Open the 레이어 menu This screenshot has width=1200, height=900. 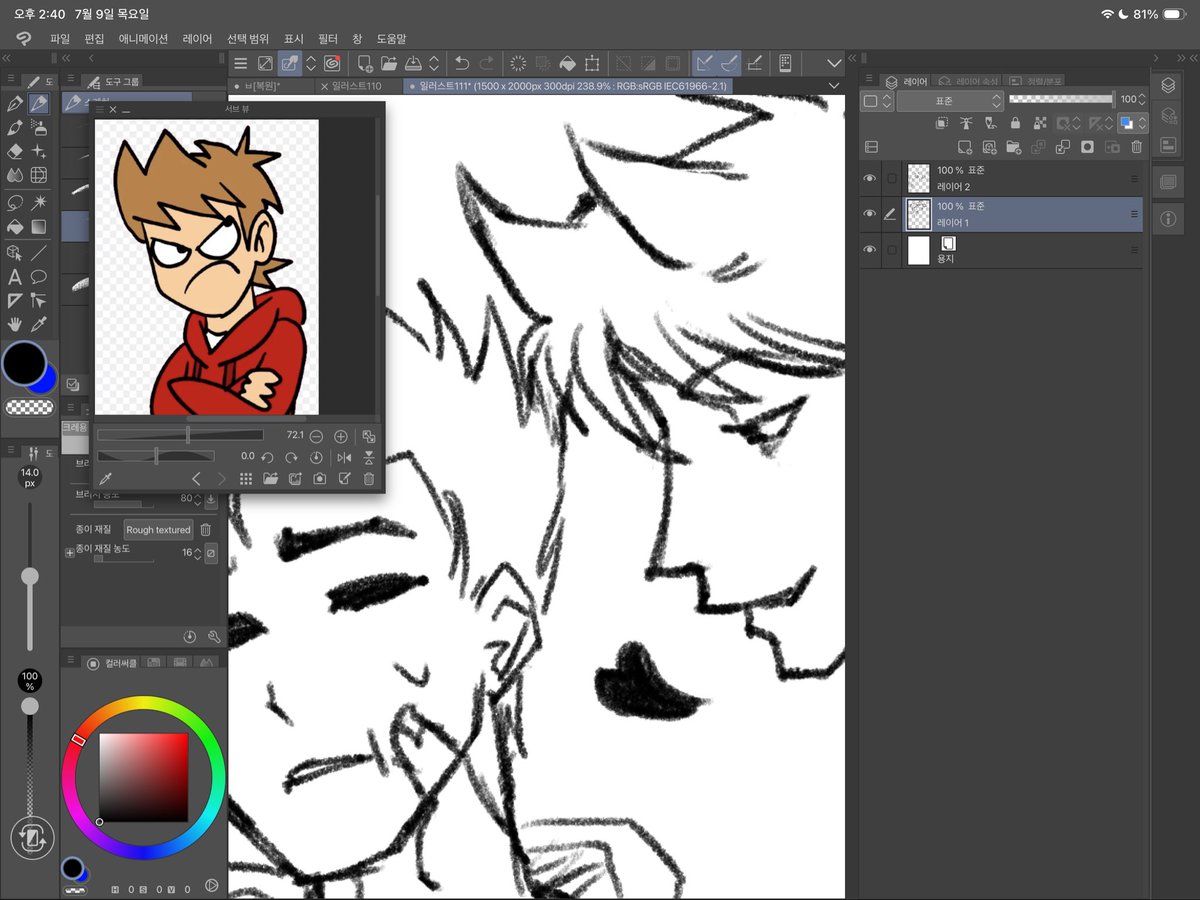tap(197, 38)
